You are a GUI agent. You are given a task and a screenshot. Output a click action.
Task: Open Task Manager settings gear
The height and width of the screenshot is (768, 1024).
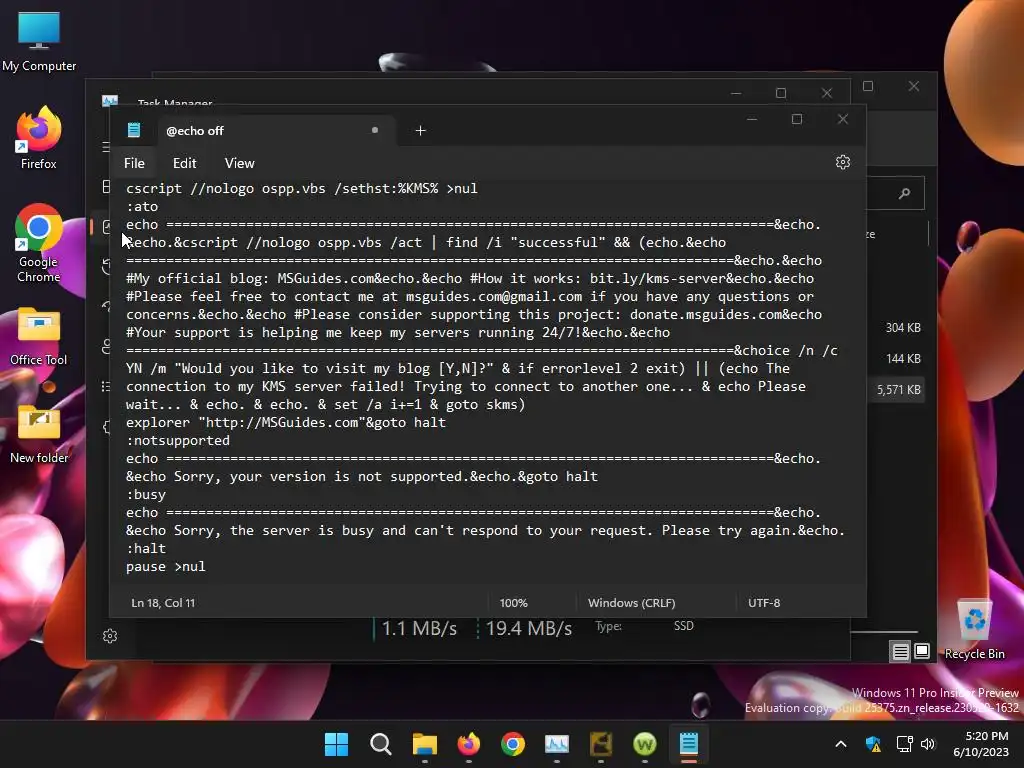pos(110,636)
